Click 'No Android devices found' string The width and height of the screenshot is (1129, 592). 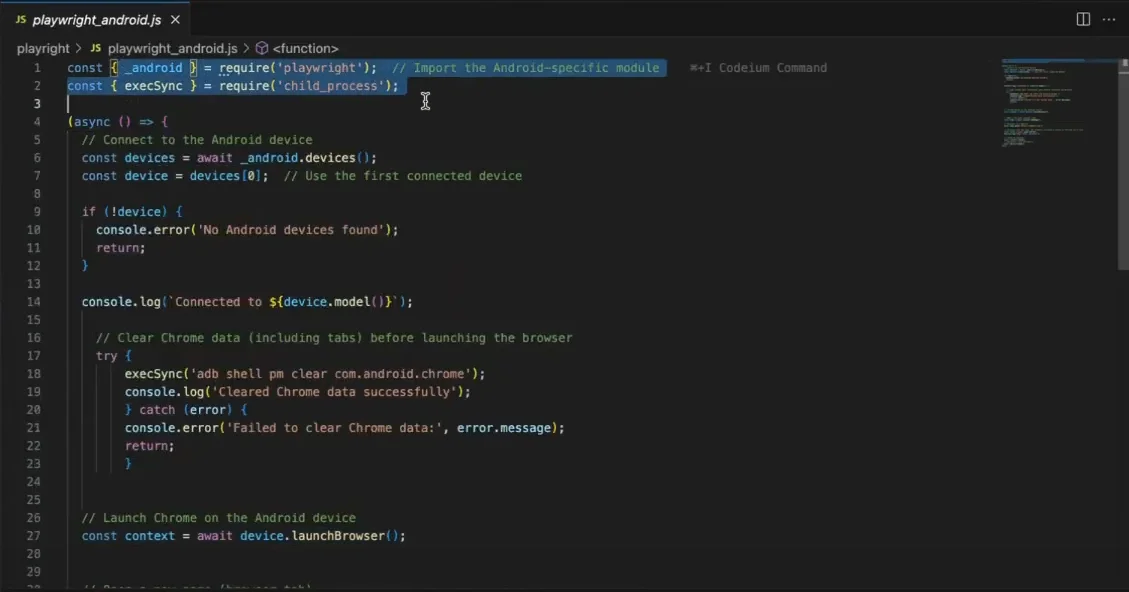291,230
